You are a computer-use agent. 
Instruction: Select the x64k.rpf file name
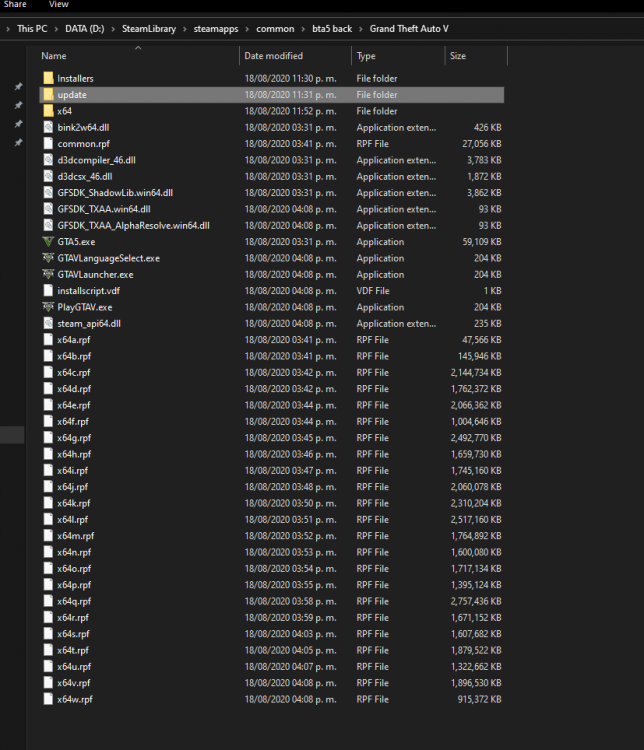click(74, 503)
